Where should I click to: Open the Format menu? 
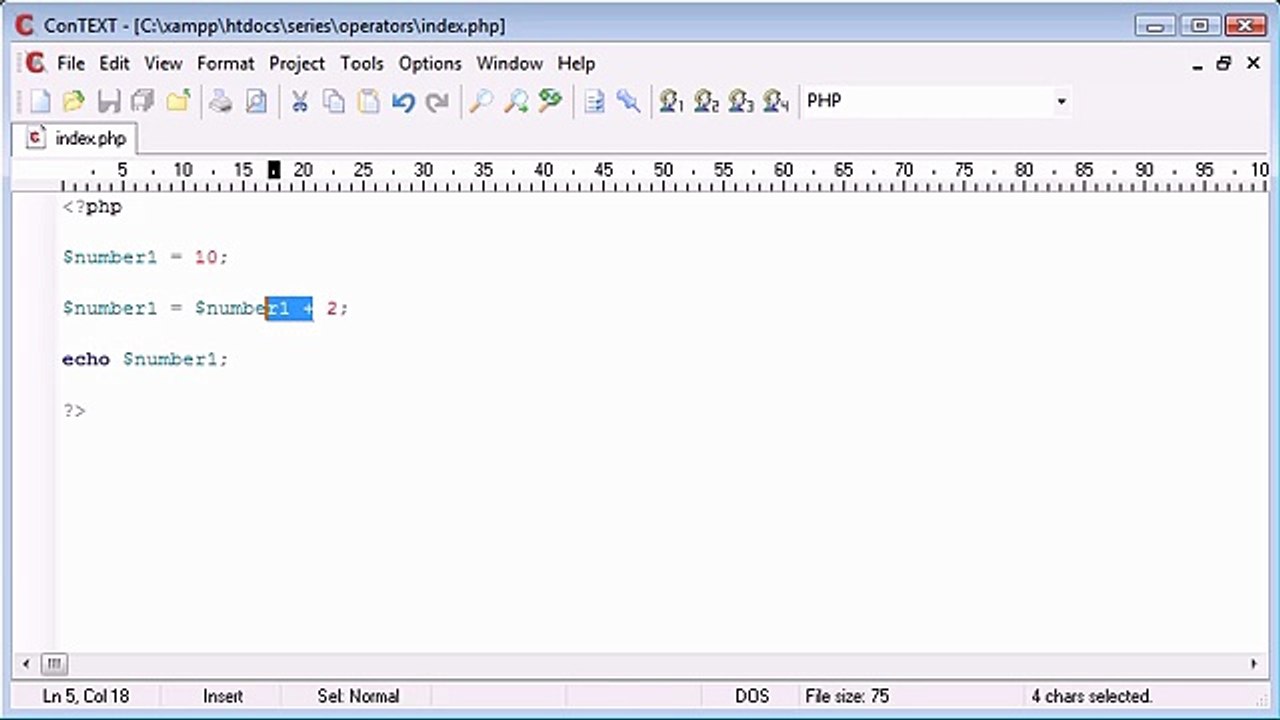[226, 63]
